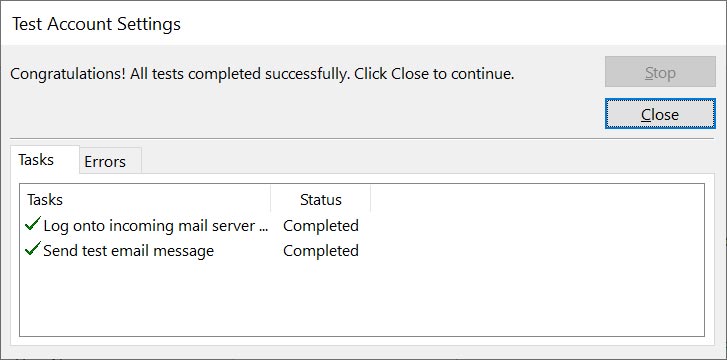The width and height of the screenshot is (727, 360).
Task: Click the Close button
Action: [x=660, y=114]
